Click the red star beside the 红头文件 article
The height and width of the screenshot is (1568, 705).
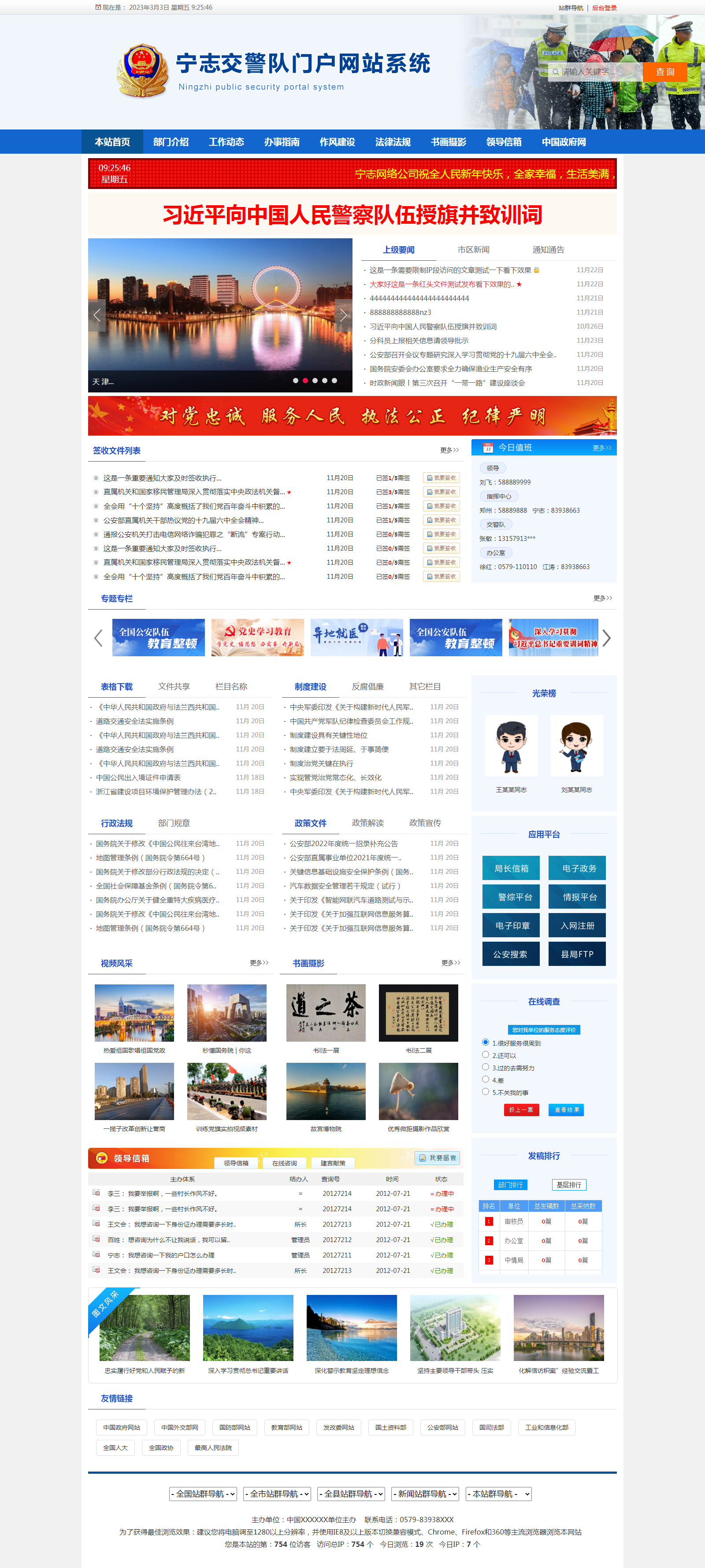519,284
